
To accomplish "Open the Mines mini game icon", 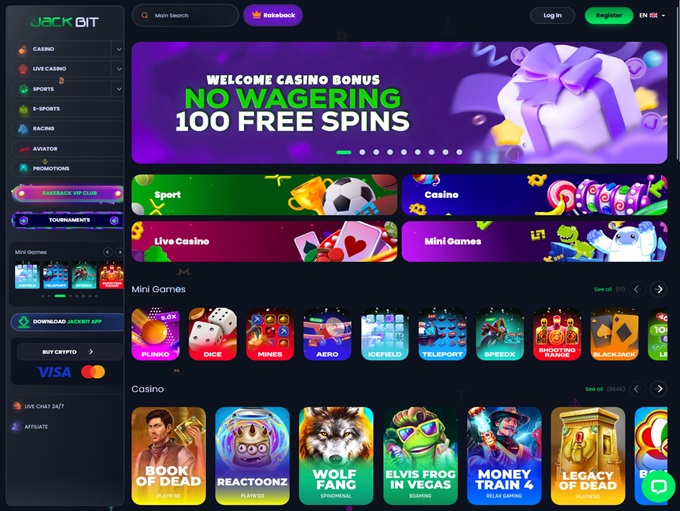I will 270,334.
